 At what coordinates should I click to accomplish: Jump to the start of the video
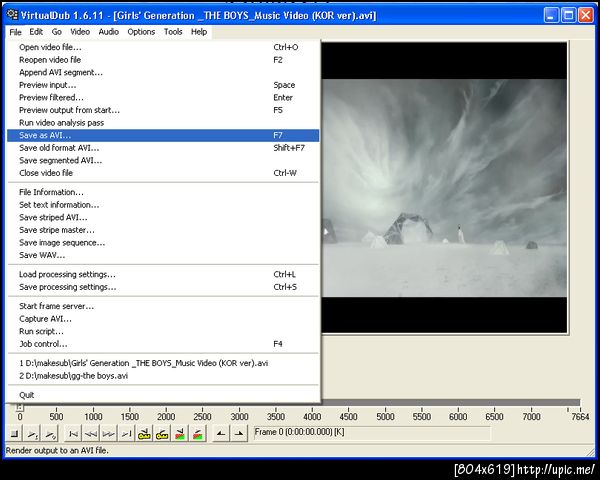73,434
